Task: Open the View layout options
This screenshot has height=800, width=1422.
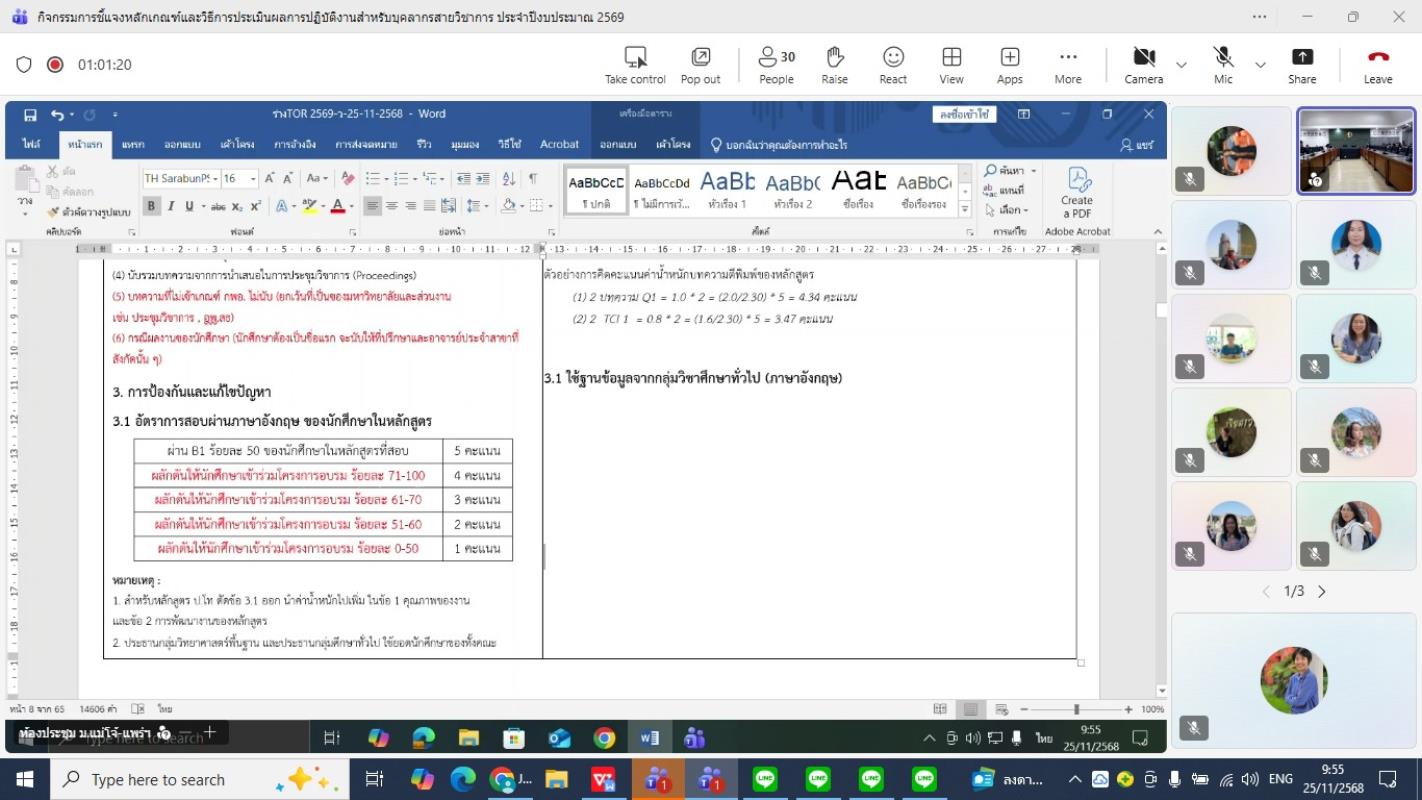Action: pyautogui.click(x=951, y=64)
